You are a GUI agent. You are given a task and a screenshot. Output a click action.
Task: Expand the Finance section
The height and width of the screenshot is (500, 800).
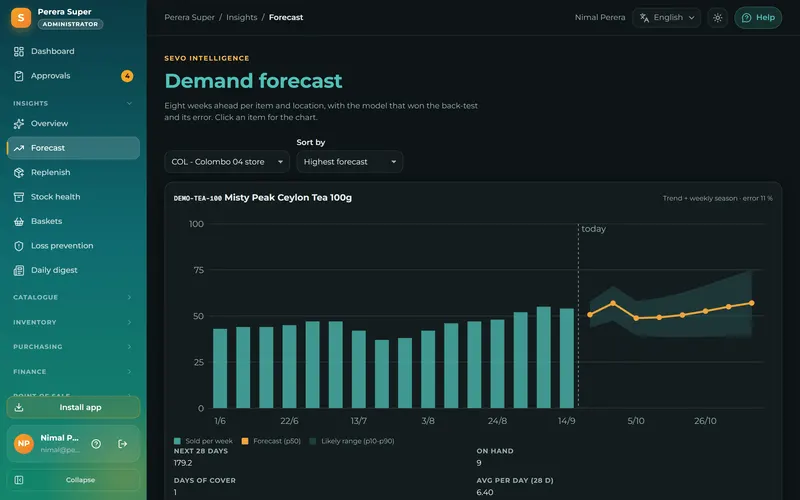[x=73, y=371]
